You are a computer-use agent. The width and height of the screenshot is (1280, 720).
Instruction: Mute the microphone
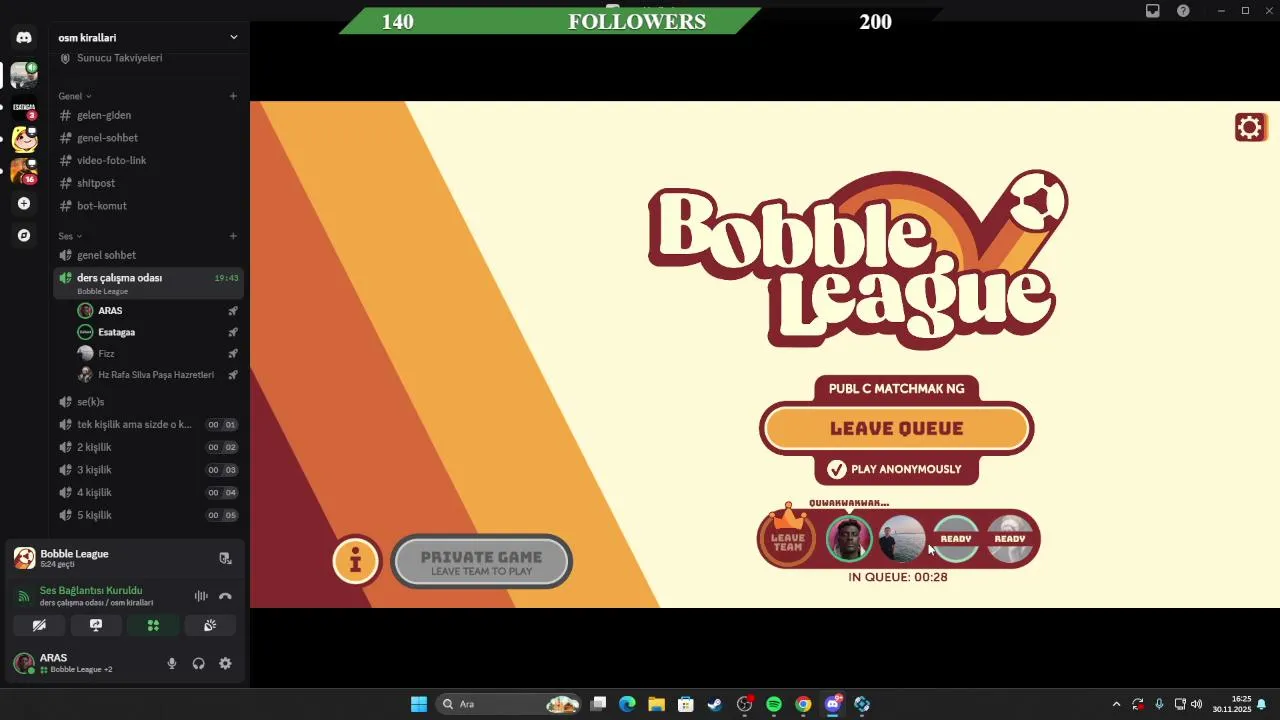(x=172, y=663)
